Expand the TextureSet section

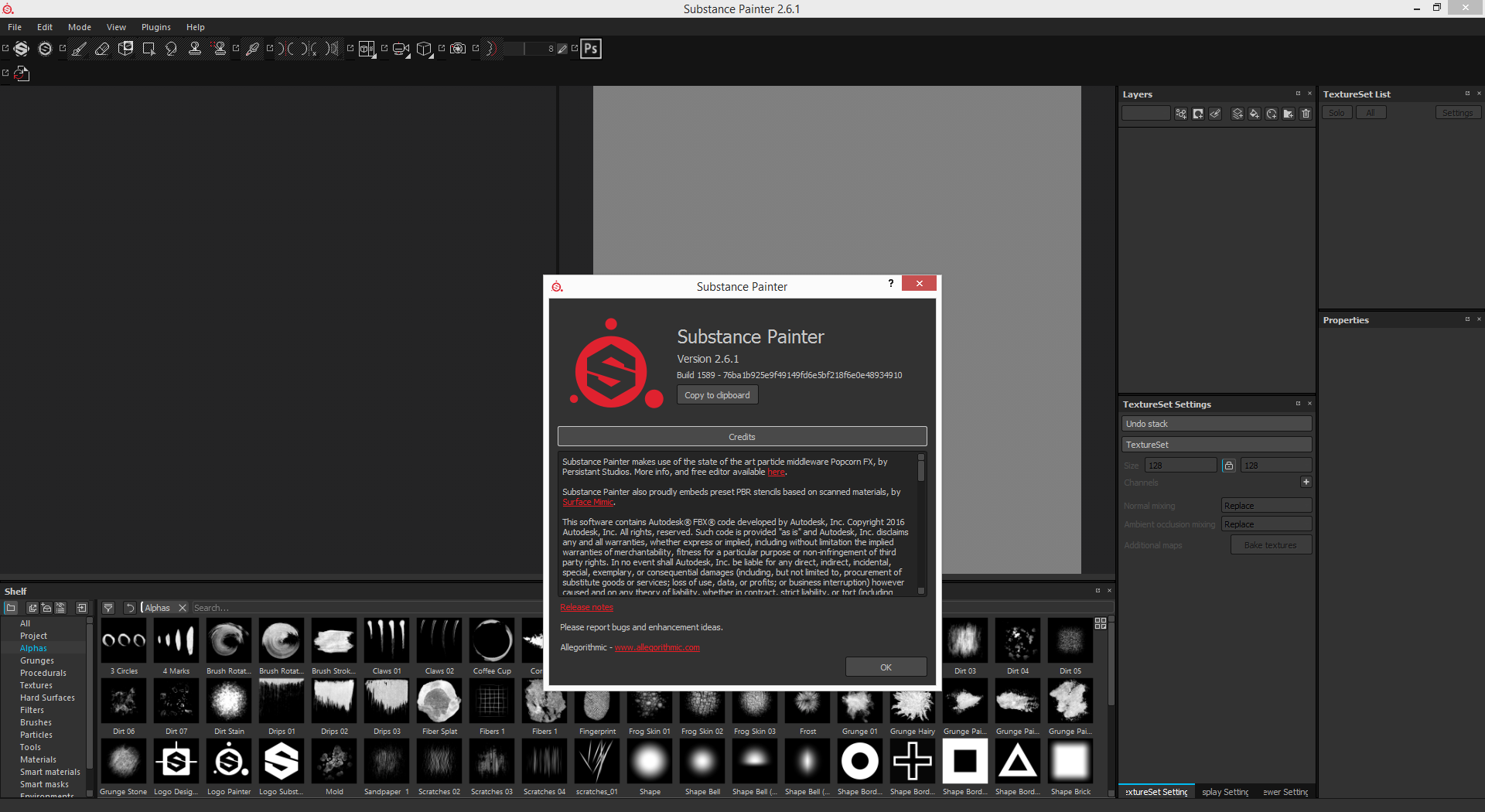[1217, 445]
